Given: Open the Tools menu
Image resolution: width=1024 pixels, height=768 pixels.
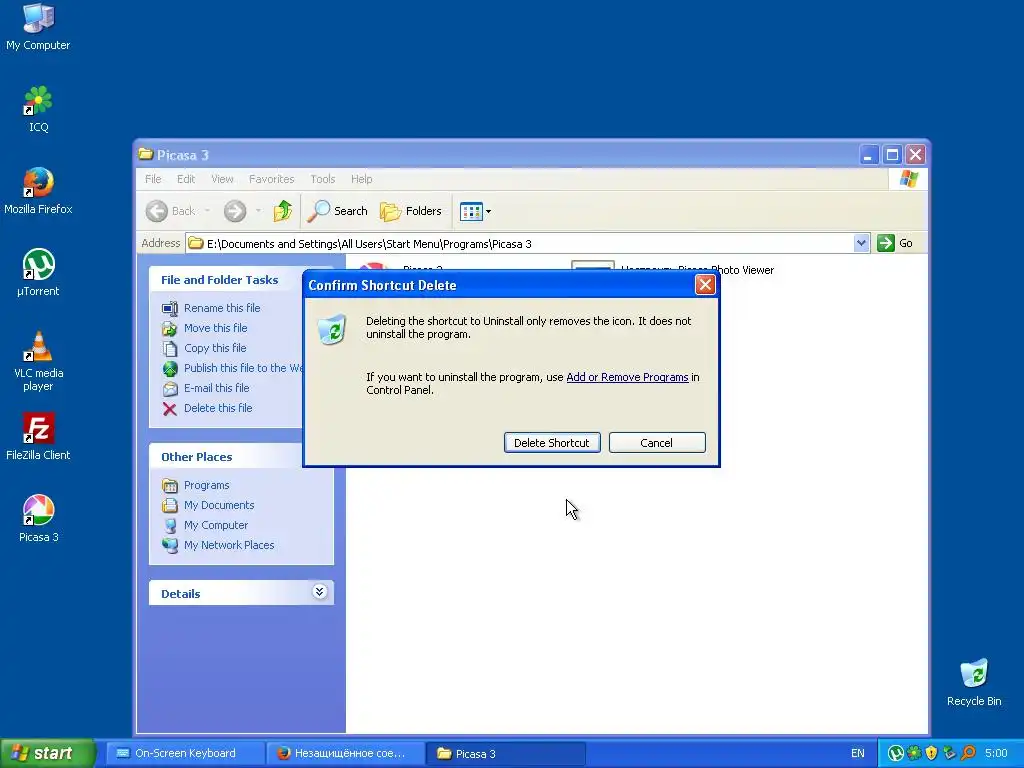Looking at the screenshot, I should (x=323, y=179).
